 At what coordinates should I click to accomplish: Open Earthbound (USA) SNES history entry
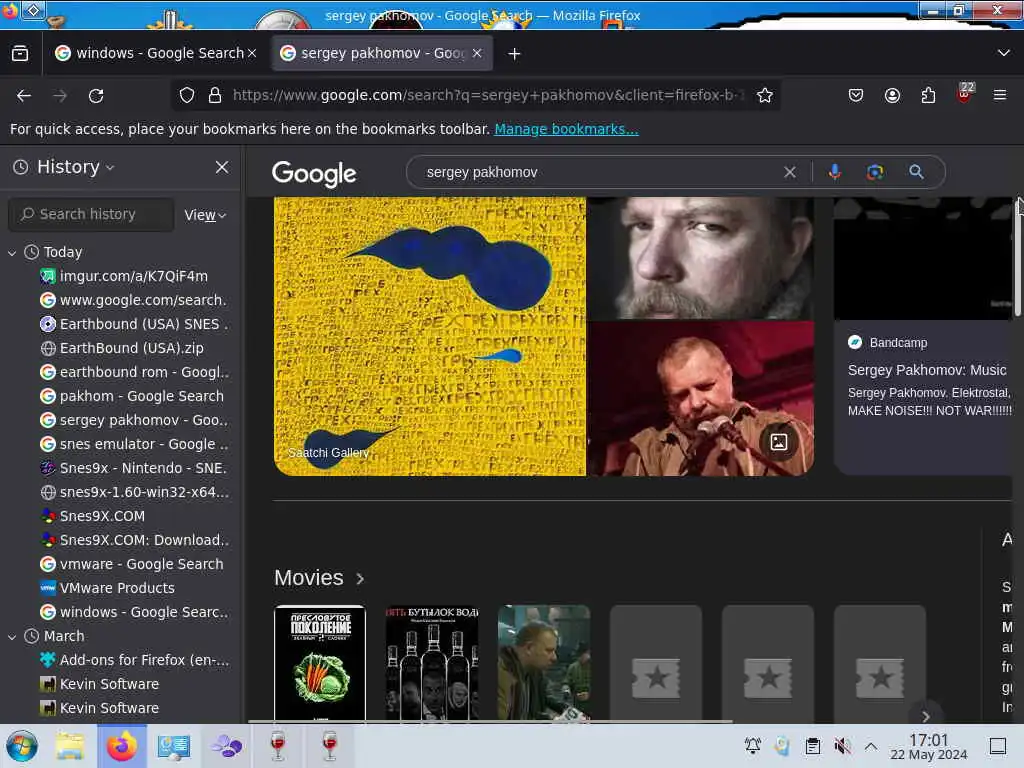[x=134, y=324]
